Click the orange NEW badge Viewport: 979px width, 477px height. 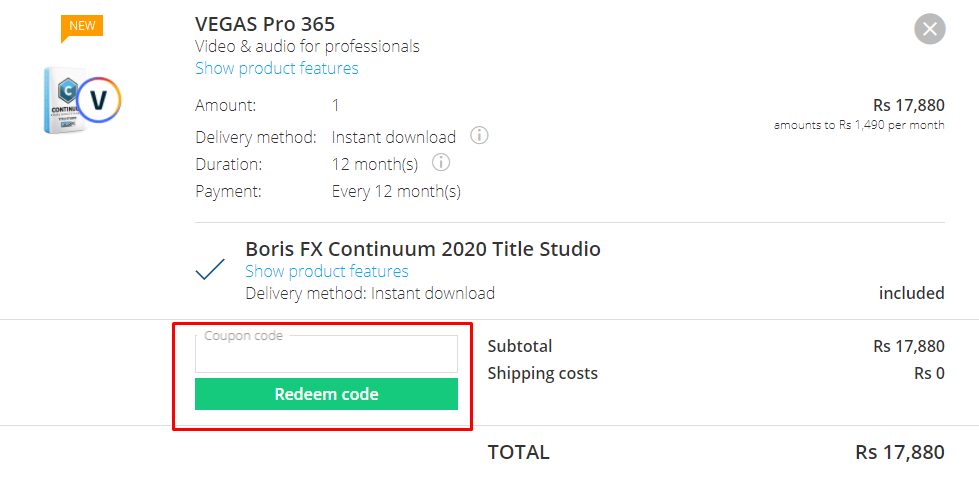82,26
